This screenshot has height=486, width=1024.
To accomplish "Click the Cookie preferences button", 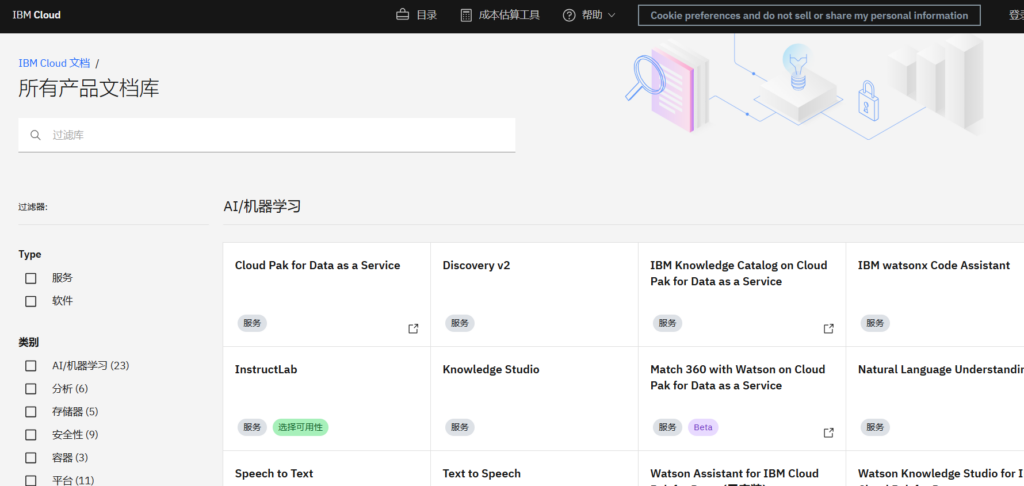I will click(809, 15).
